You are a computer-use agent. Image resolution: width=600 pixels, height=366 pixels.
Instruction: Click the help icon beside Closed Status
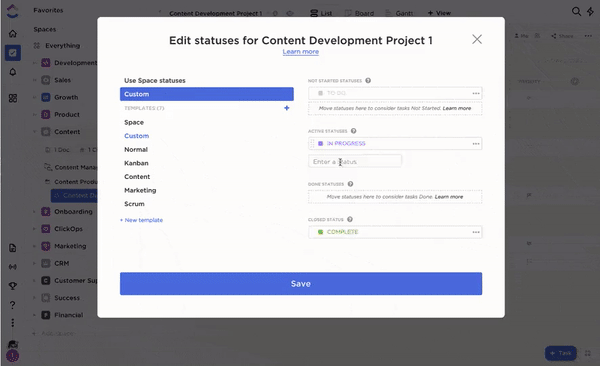(x=350, y=219)
